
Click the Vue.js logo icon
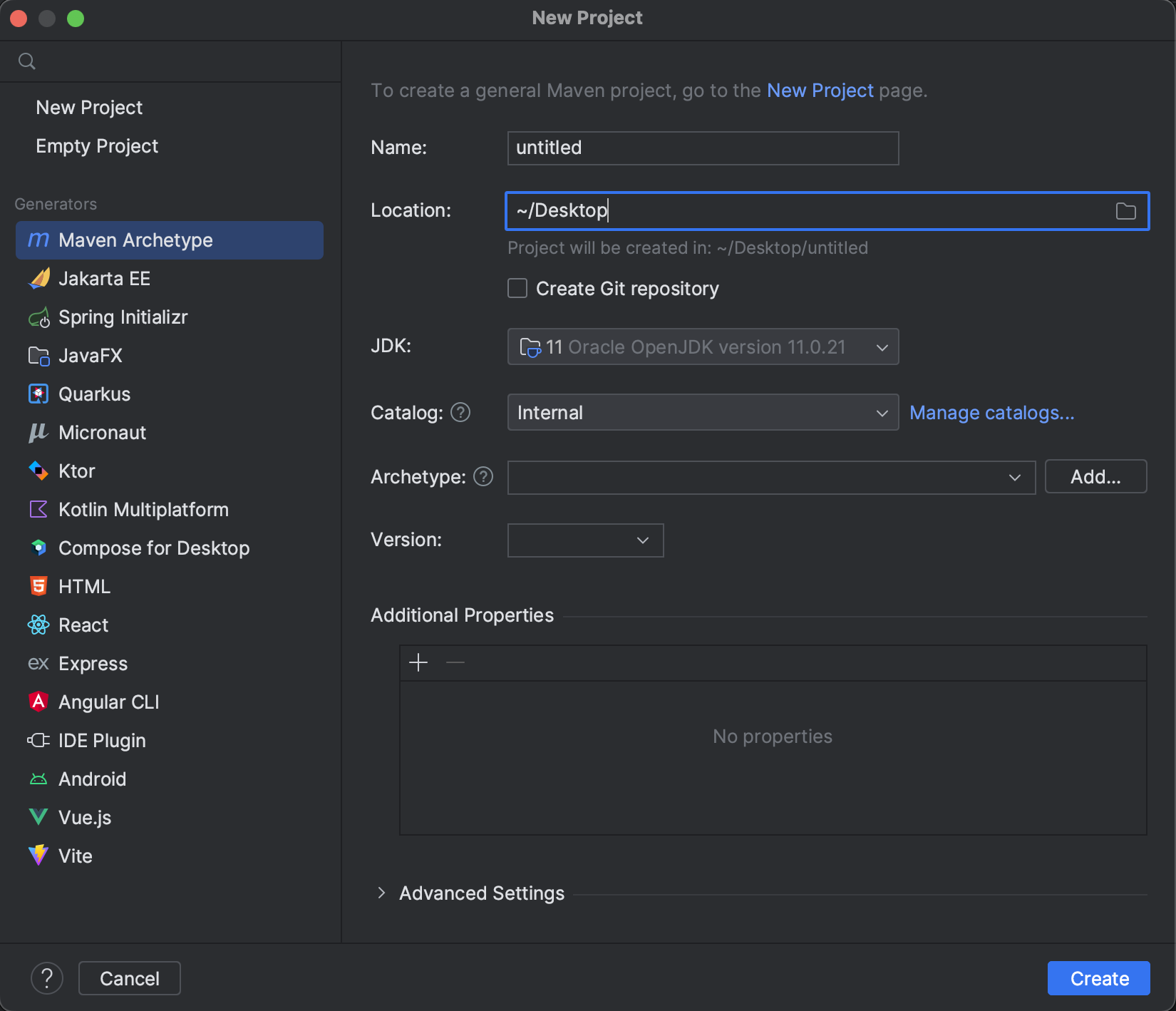tap(38, 818)
